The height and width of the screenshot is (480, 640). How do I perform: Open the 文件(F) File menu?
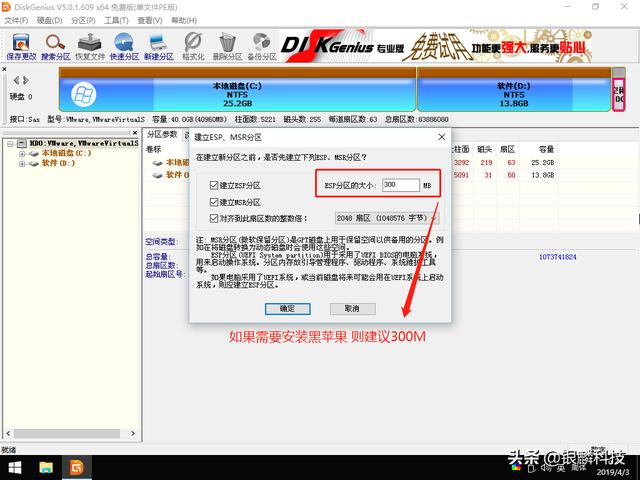tap(16, 20)
